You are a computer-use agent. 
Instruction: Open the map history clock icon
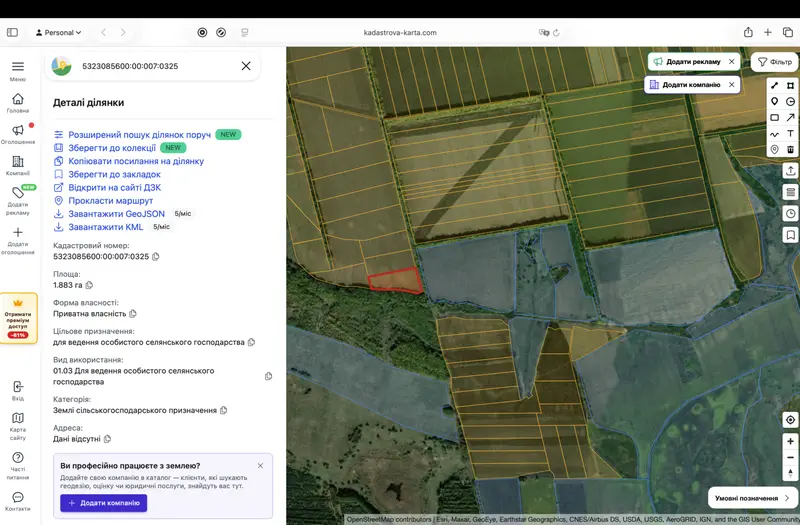790,213
